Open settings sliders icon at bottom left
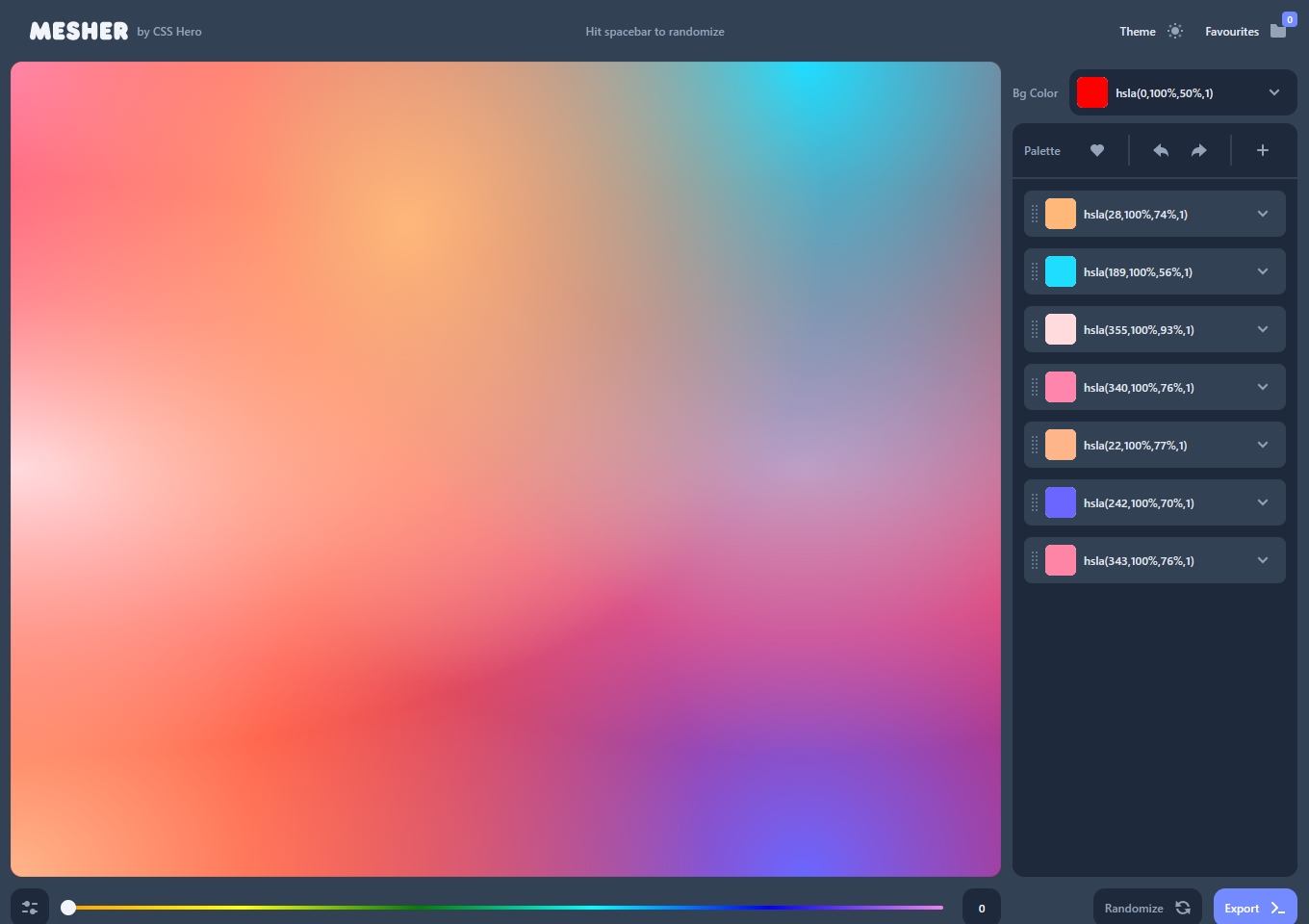The height and width of the screenshot is (924, 1309). click(x=30, y=908)
